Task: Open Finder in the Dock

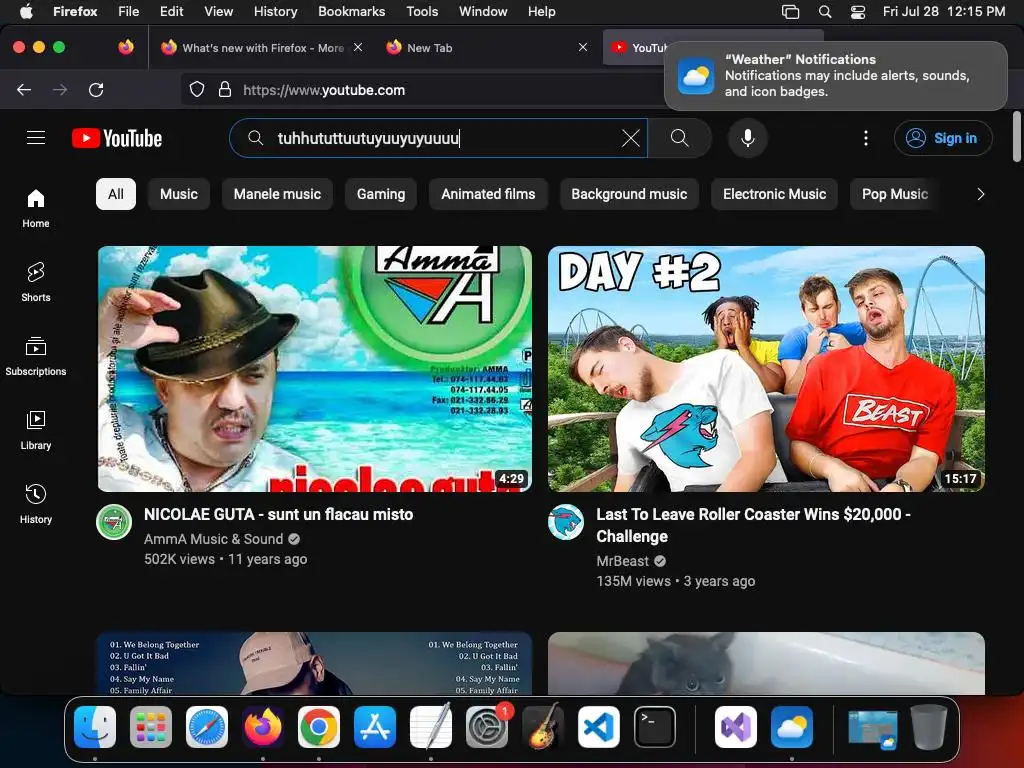Action: coord(95,727)
